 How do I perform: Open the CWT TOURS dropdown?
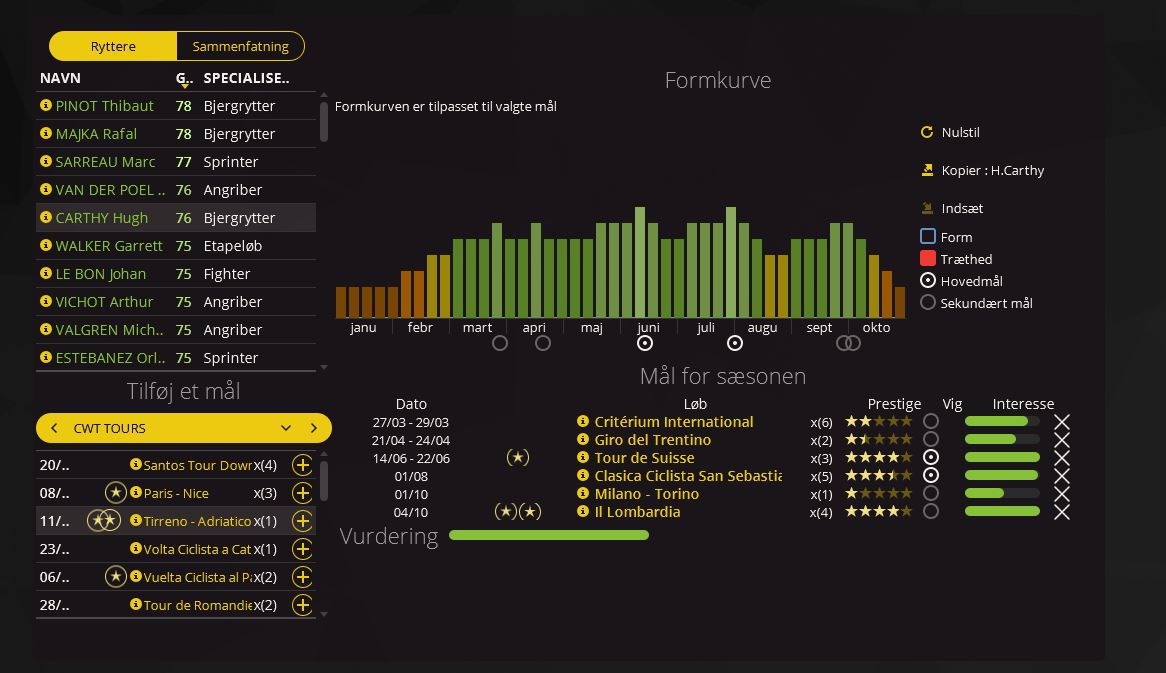pos(285,428)
